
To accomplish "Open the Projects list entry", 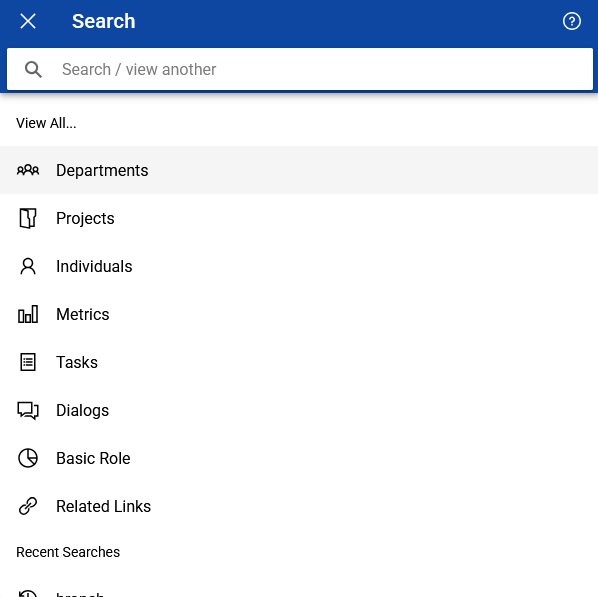I will click(x=299, y=218).
